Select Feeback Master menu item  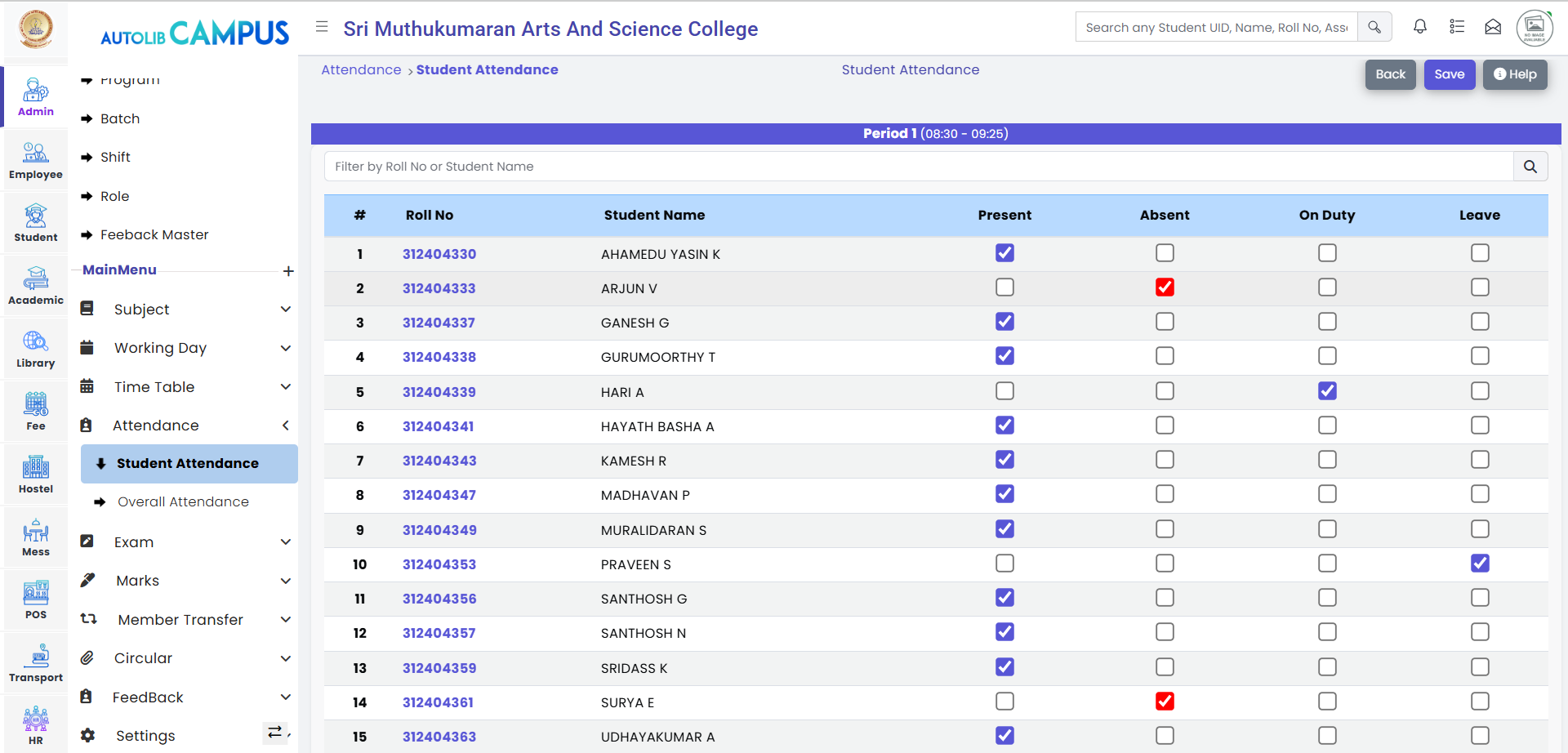154,235
